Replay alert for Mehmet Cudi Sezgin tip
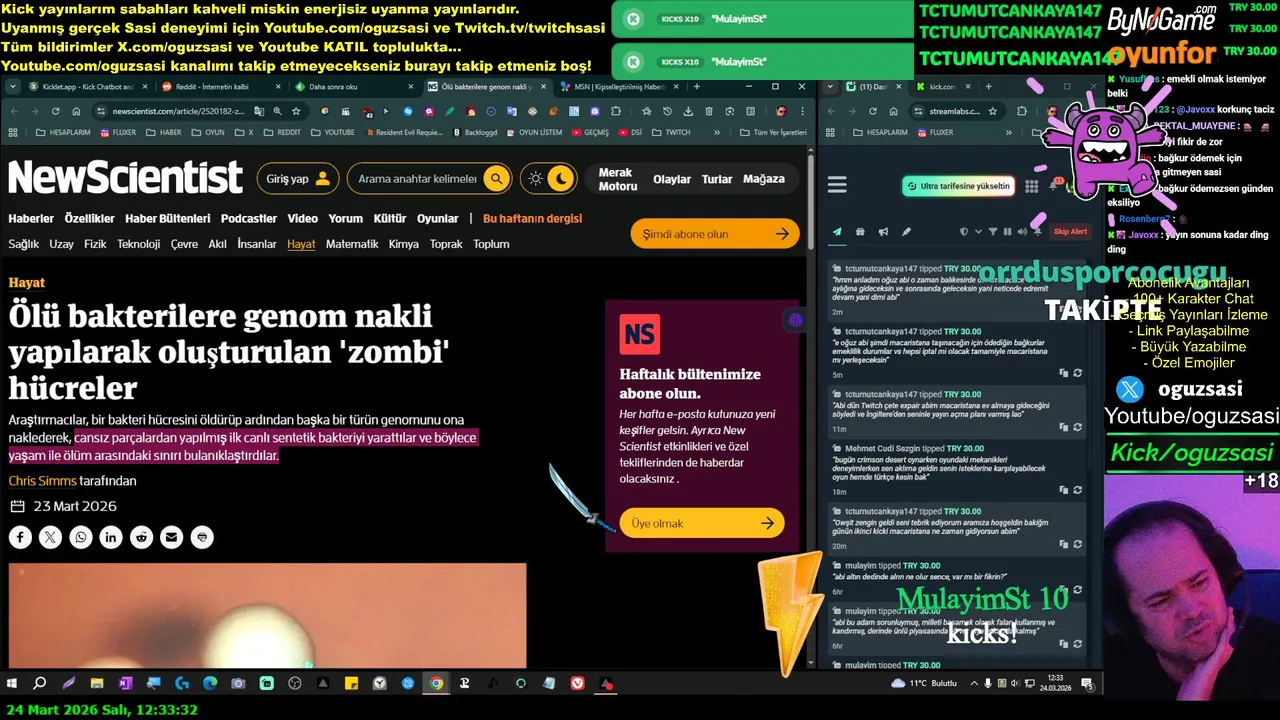The height and width of the screenshot is (720, 1280). pos(1077,490)
